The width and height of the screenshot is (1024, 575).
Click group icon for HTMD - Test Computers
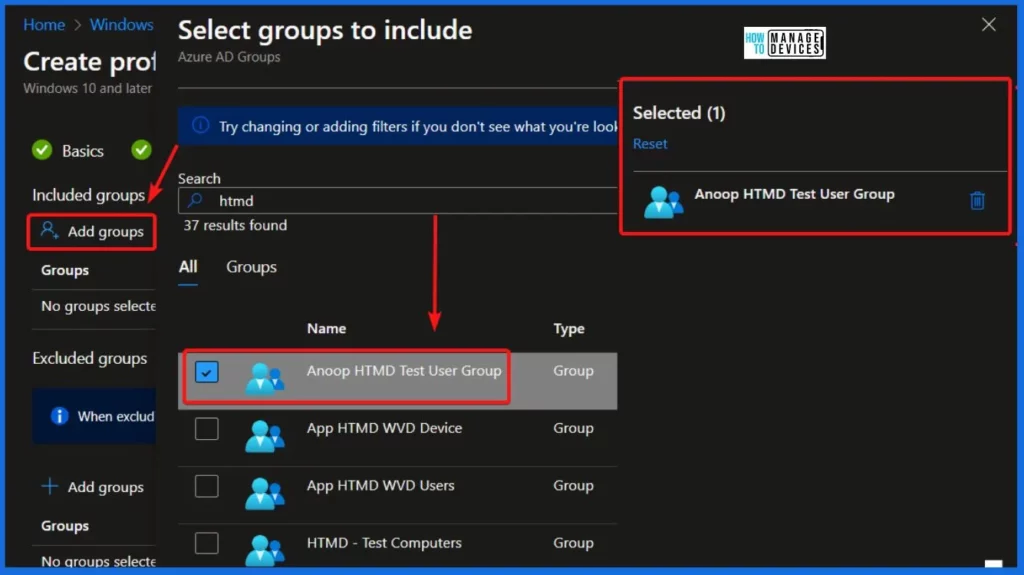click(264, 550)
